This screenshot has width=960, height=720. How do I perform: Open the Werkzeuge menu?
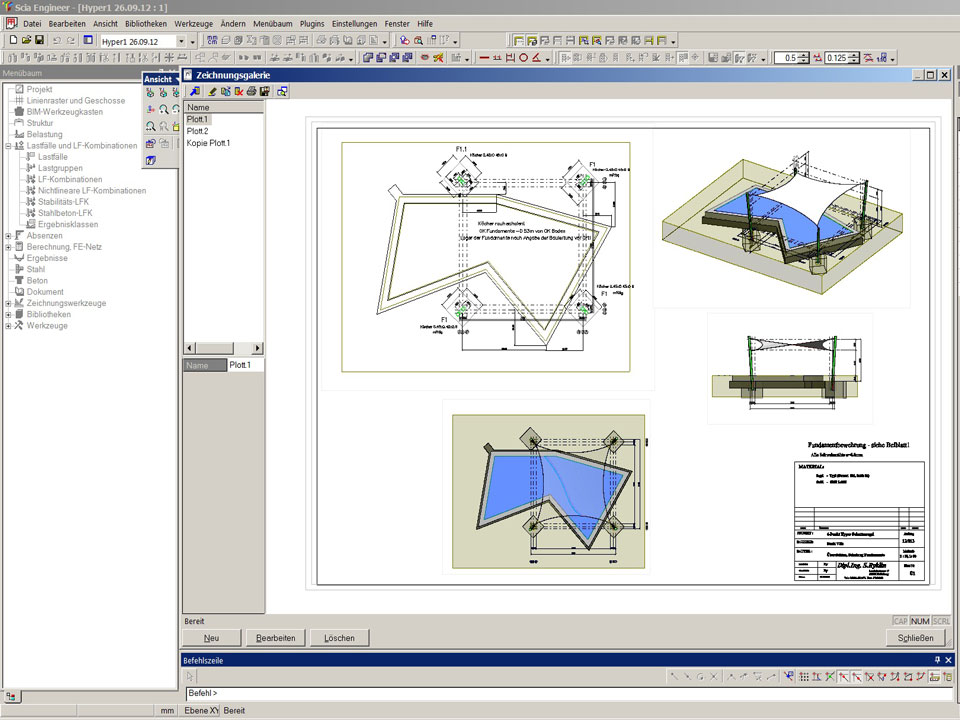(192, 23)
